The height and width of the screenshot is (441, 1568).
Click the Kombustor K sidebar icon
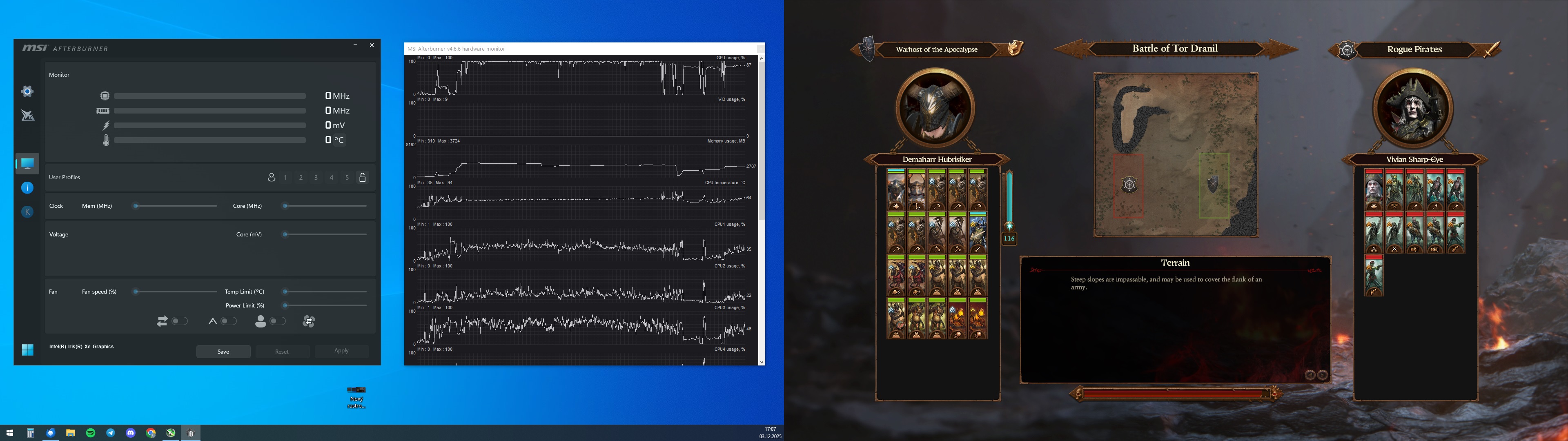pyautogui.click(x=27, y=212)
